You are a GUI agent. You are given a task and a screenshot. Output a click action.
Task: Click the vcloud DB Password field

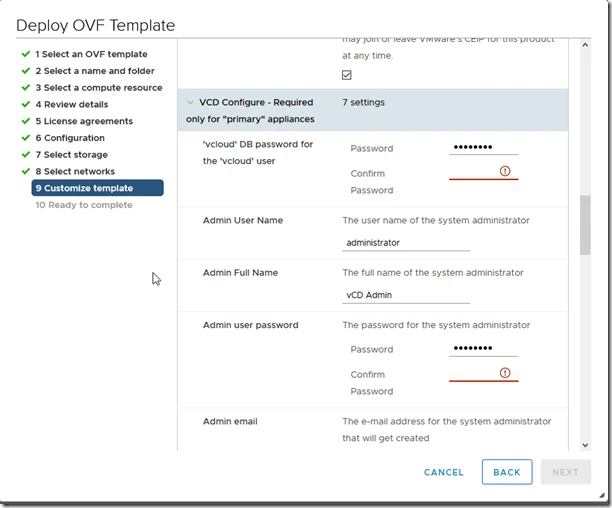click(x=483, y=147)
